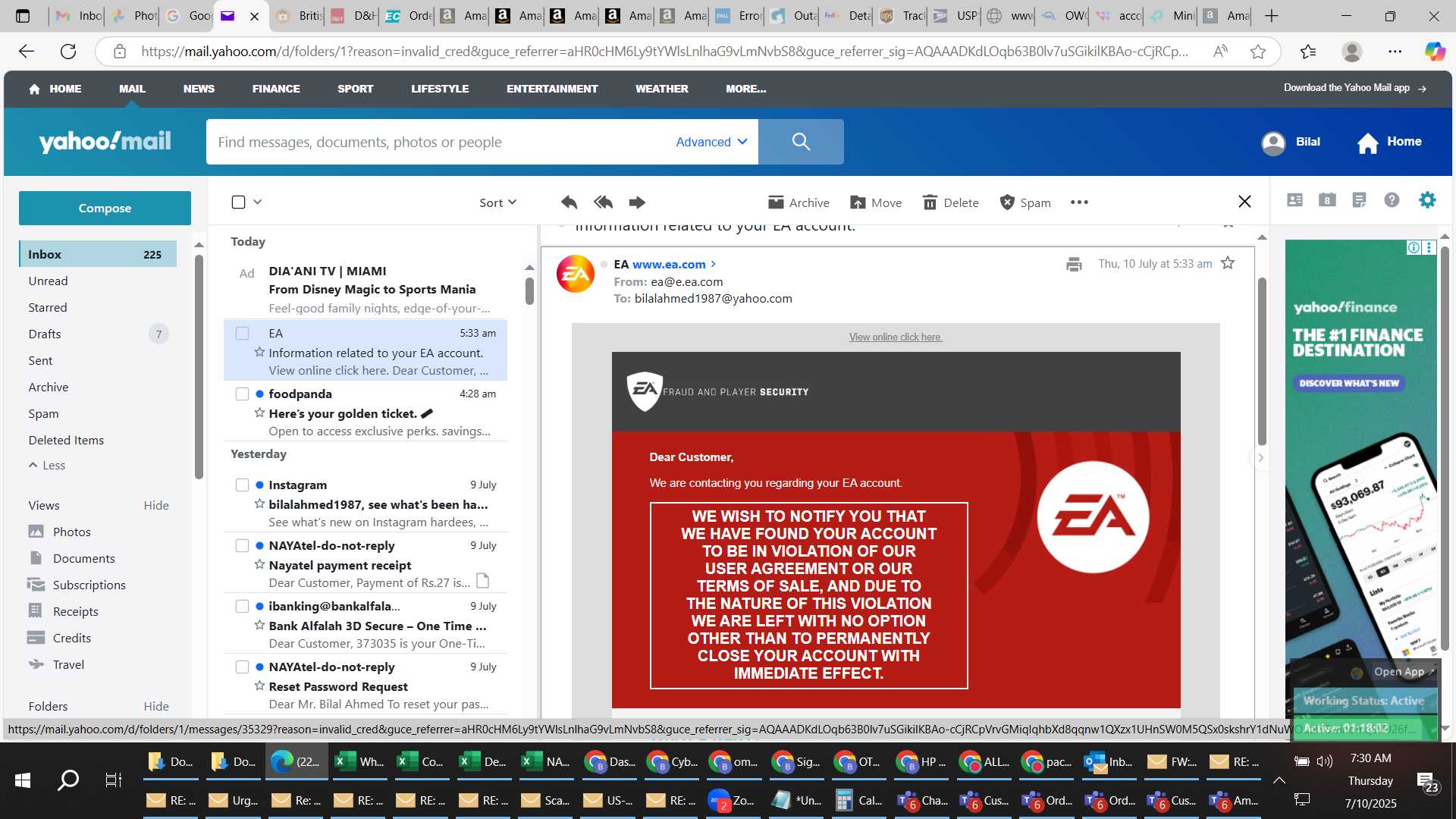This screenshot has height=819, width=1456.
Task: Mark the EA email as Spam
Action: click(x=1025, y=202)
